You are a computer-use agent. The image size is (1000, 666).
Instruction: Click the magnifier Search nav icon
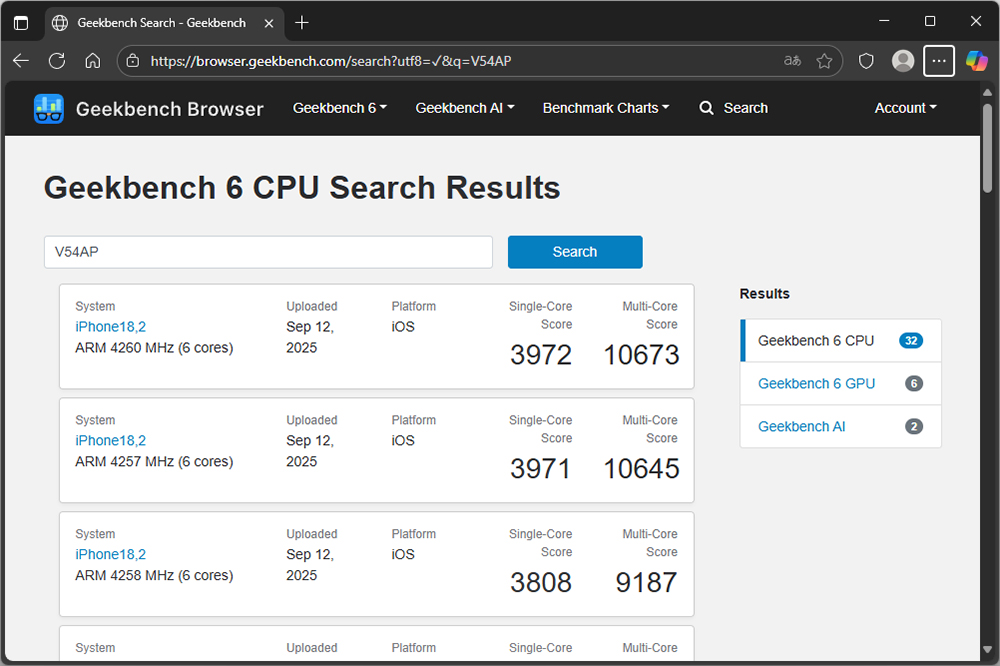[706, 108]
